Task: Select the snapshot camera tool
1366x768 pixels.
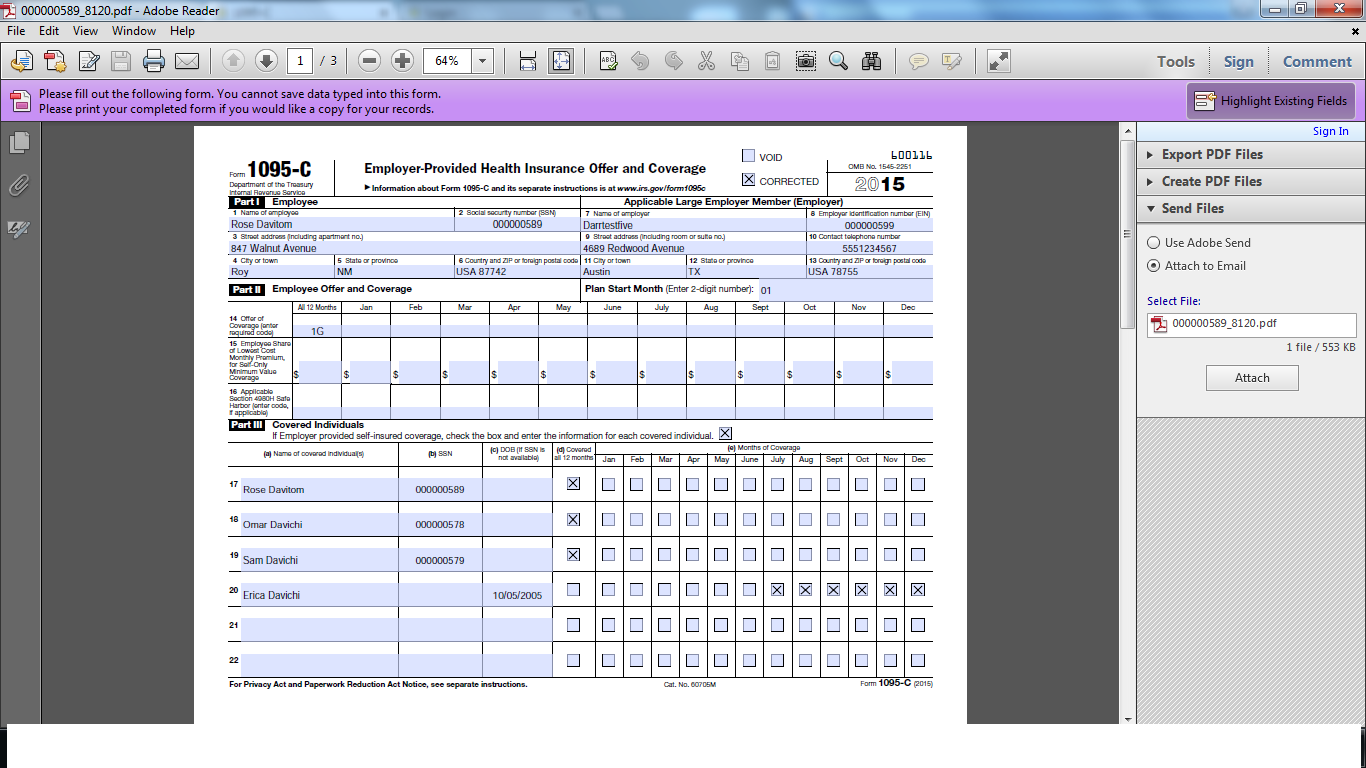Action: pos(805,62)
